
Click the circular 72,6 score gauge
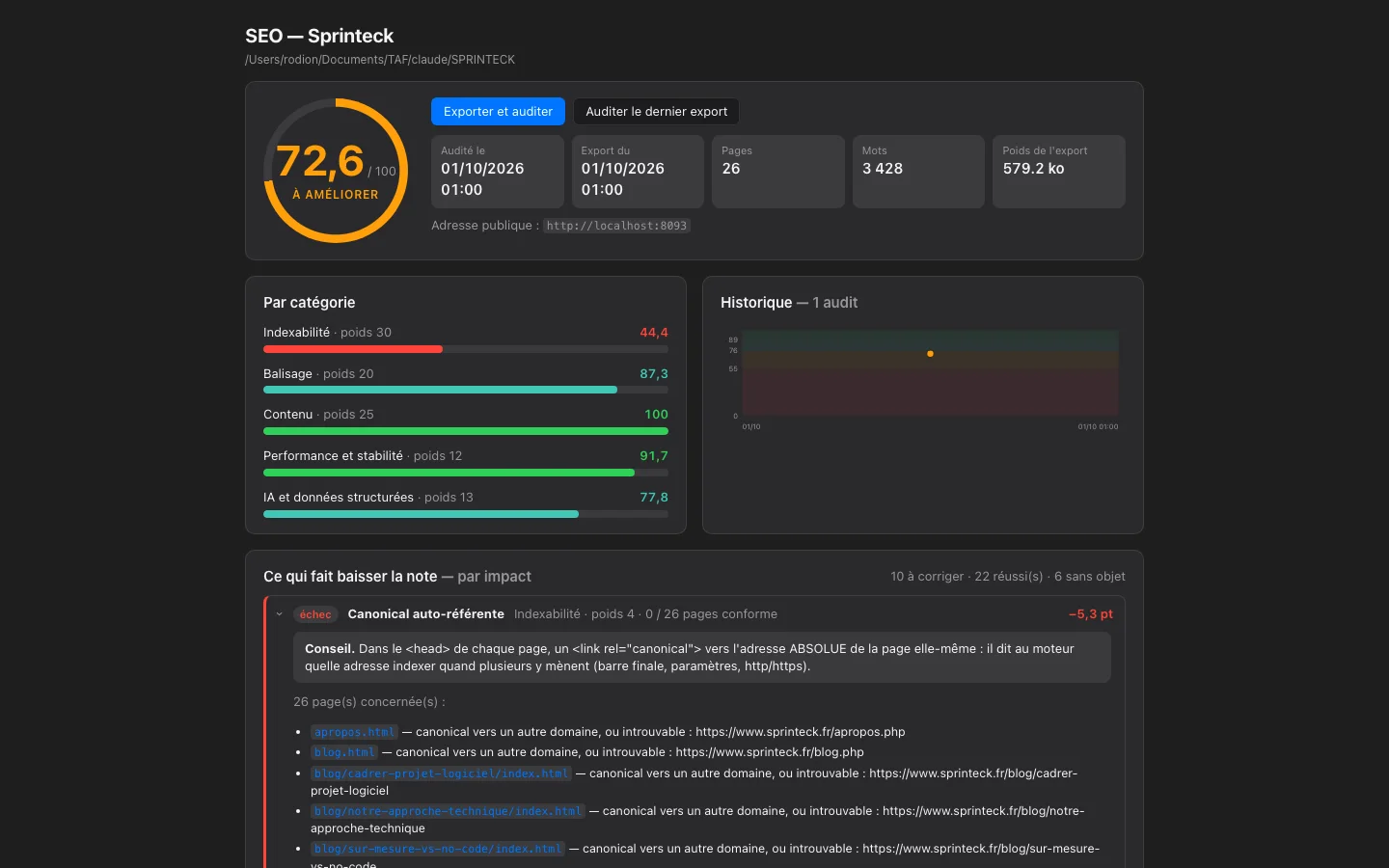coord(336,171)
